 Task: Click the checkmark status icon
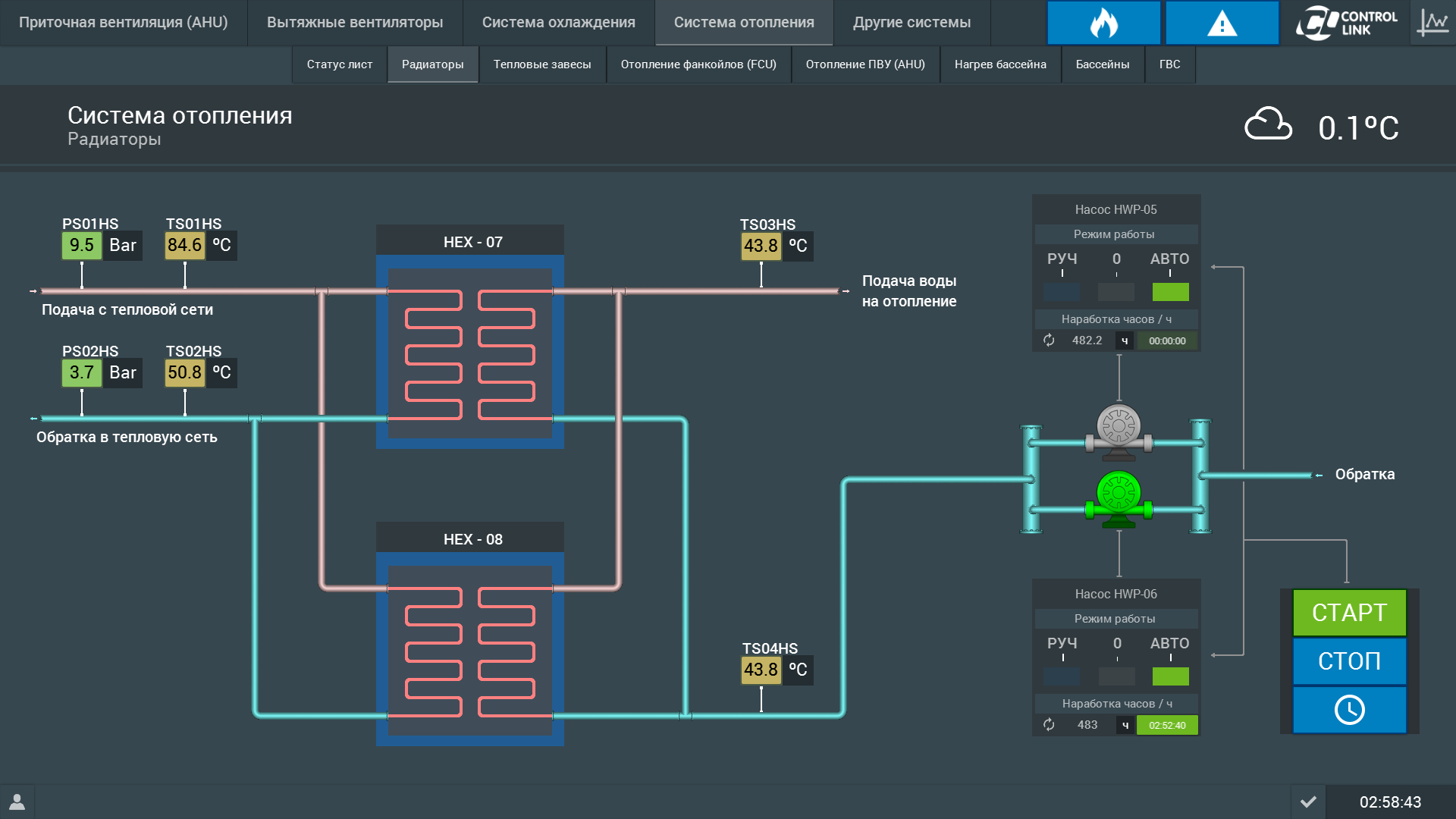point(1308,802)
